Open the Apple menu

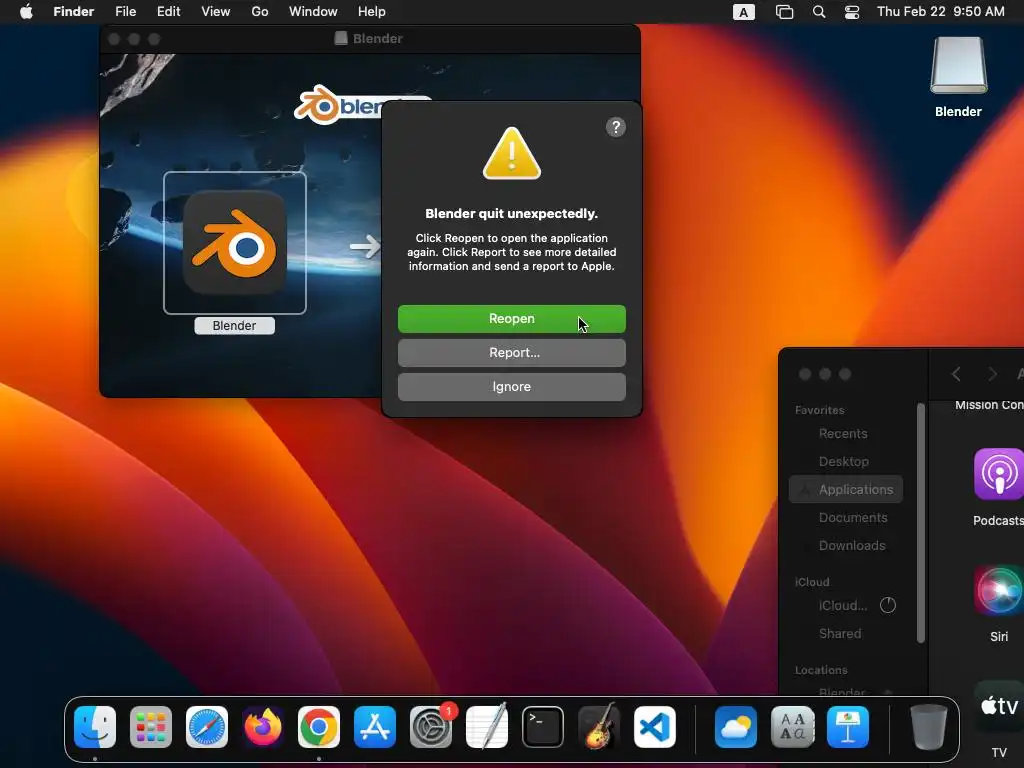(x=26, y=12)
